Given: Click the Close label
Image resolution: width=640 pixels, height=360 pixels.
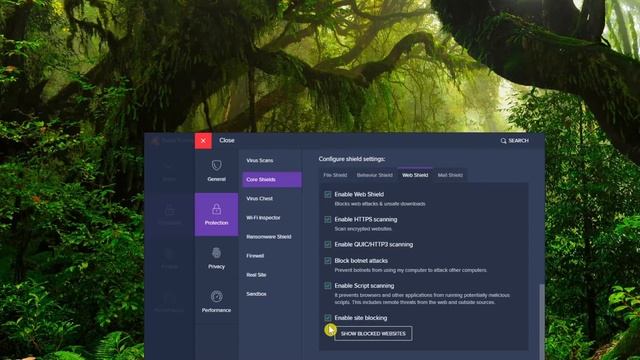Looking at the screenshot, I should 227,140.
